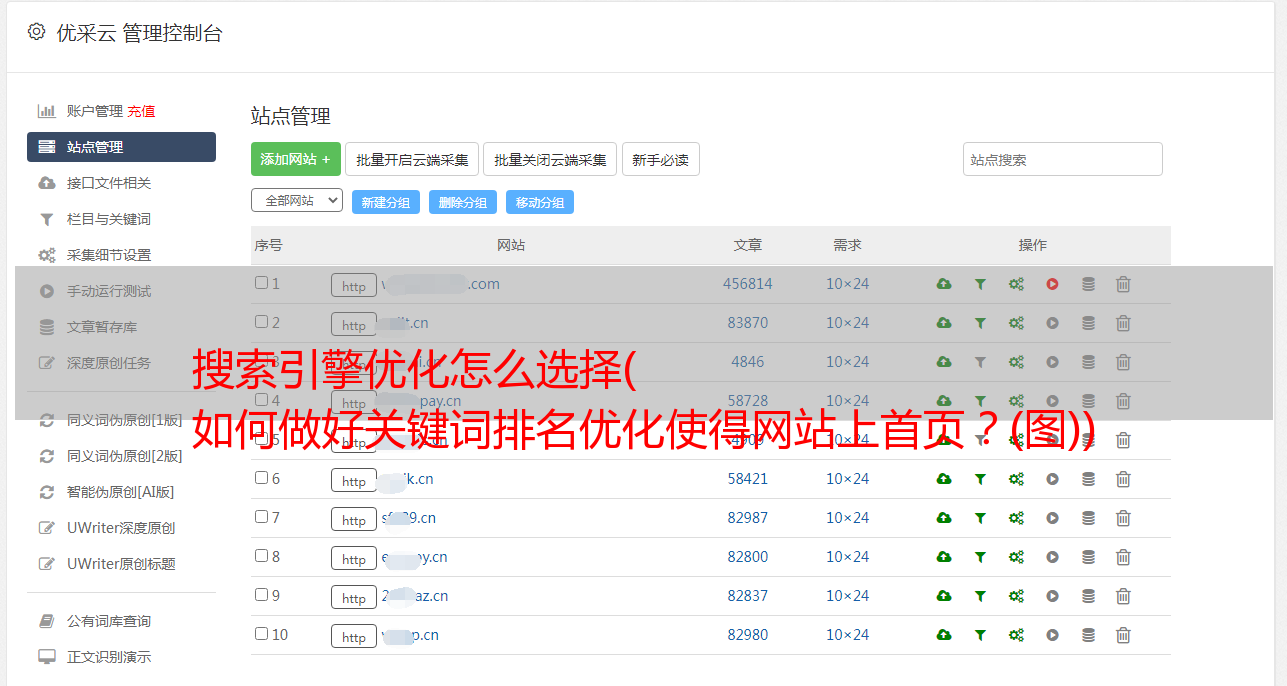Open 账户管理 in the sidebar
The width and height of the screenshot is (1287, 686).
pos(94,111)
